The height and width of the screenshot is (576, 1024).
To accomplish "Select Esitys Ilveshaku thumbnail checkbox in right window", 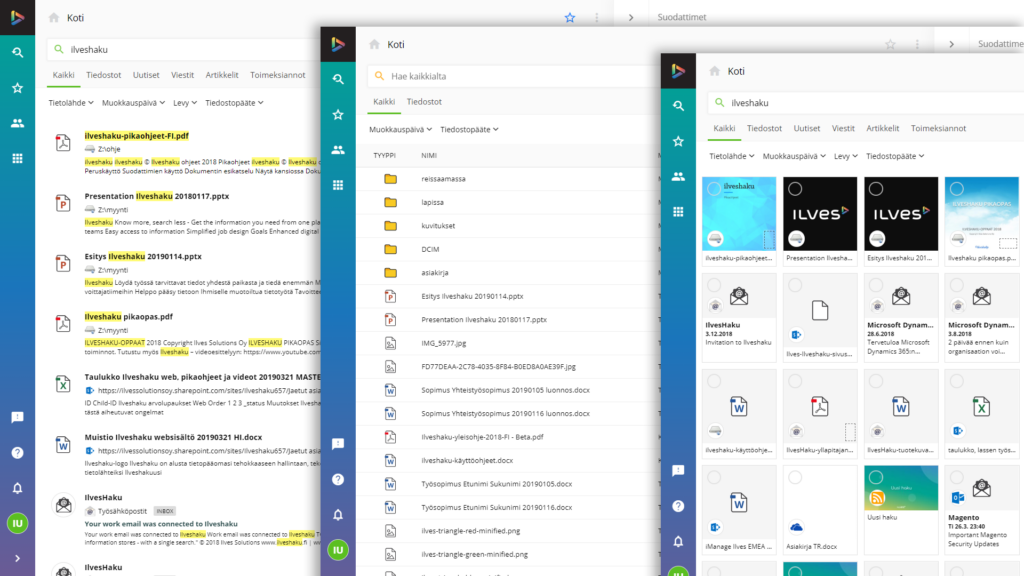I will tap(876, 189).
